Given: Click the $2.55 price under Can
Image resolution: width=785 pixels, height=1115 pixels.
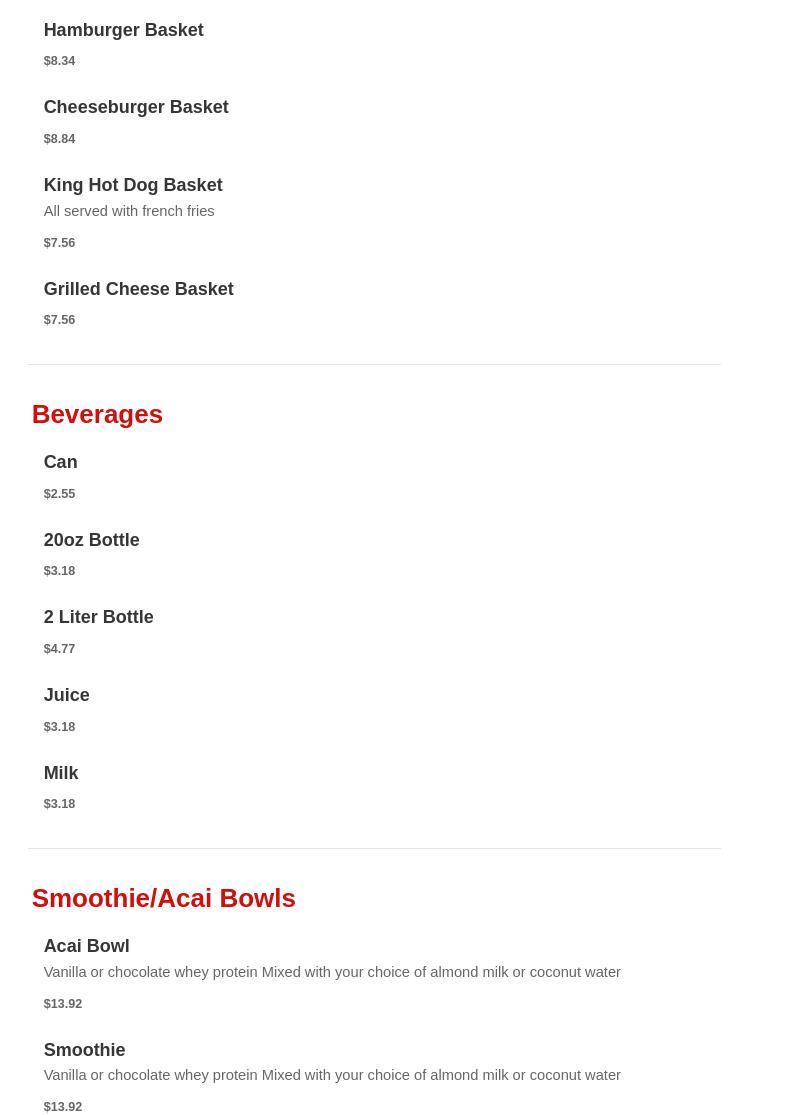Looking at the screenshot, I should coord(59,494).
